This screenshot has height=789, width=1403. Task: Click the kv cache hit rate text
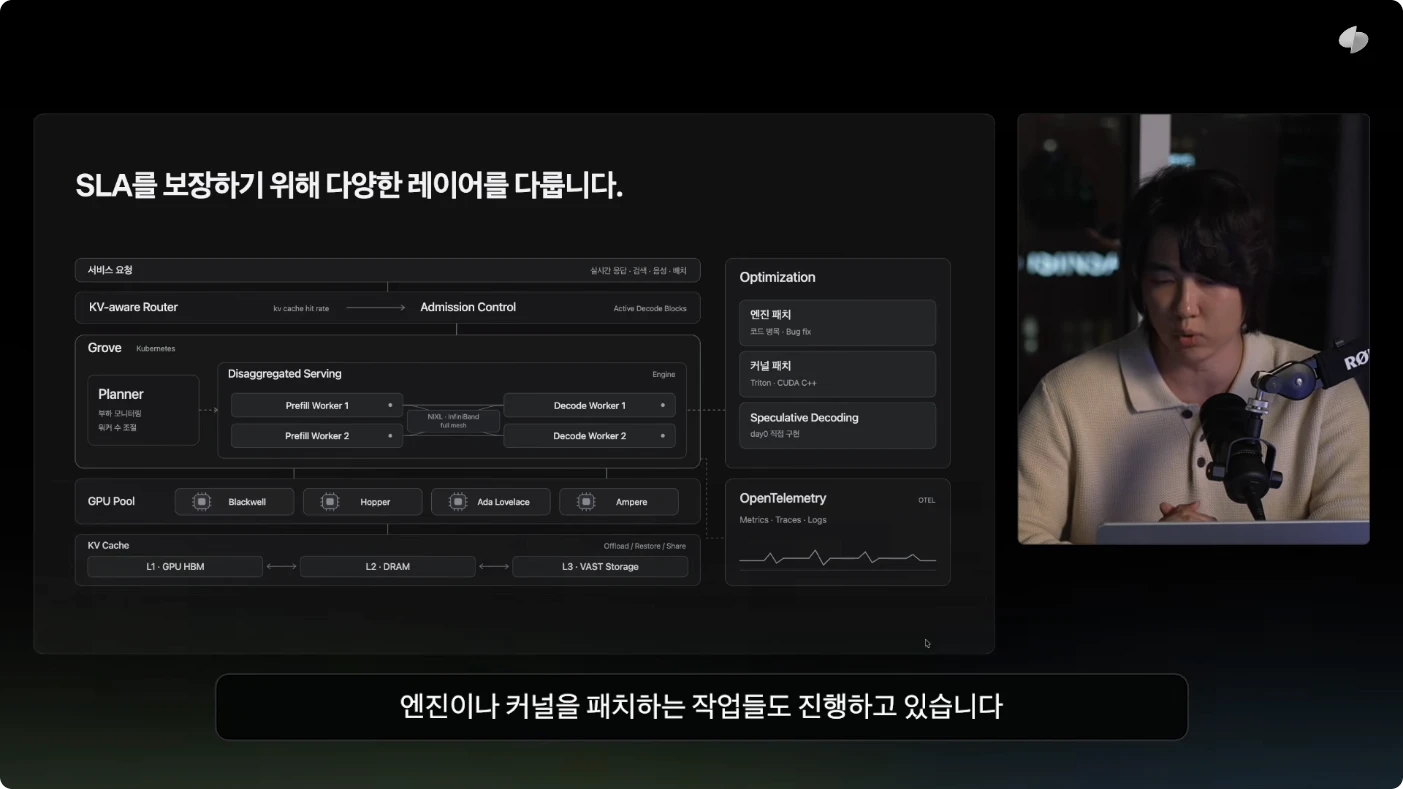pos(301,309)
